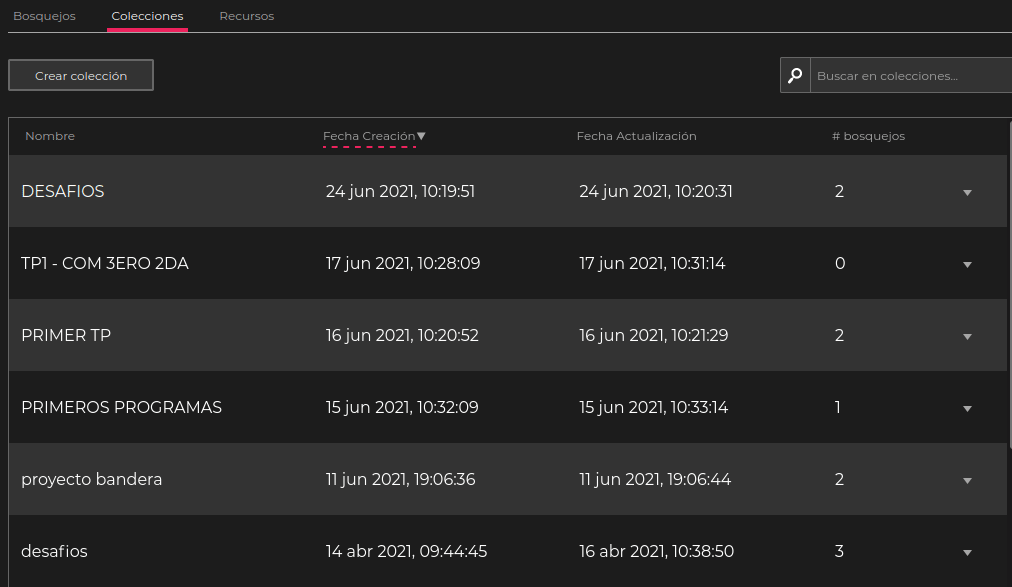Sort by Fecha Actualización column header

(x=636, y=136)
